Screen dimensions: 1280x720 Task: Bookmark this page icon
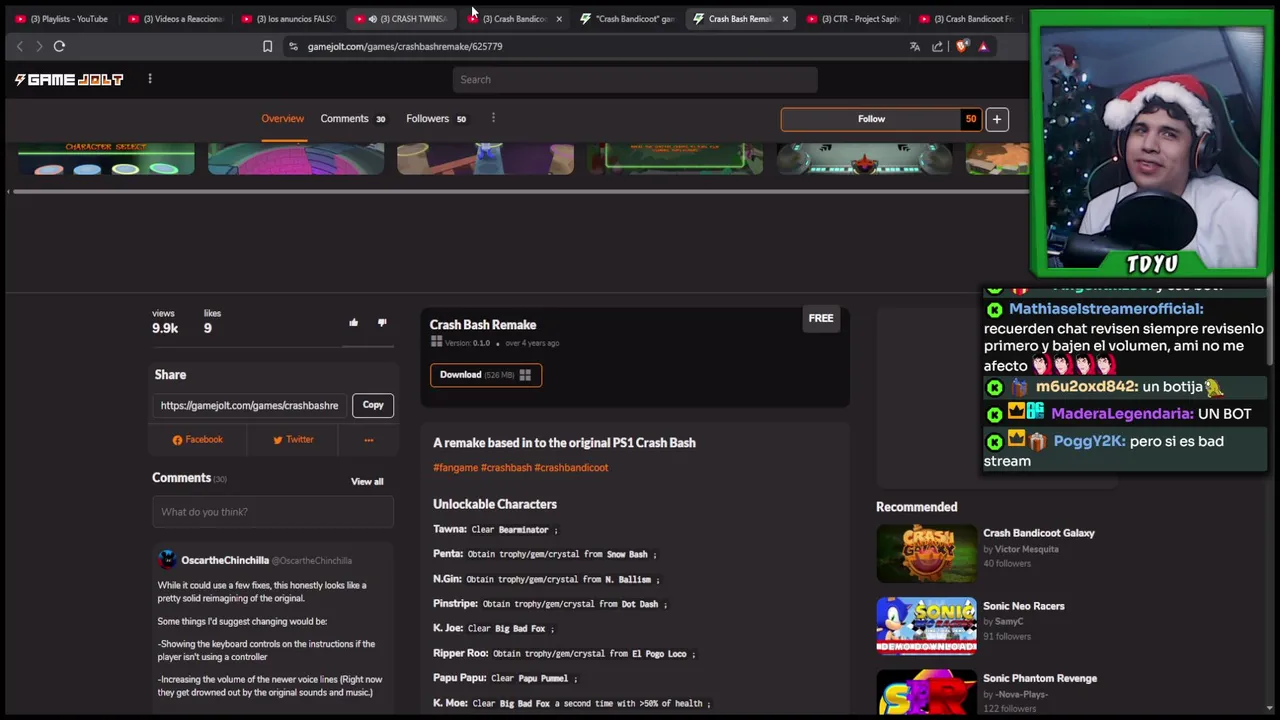click(x=267, y=46)
